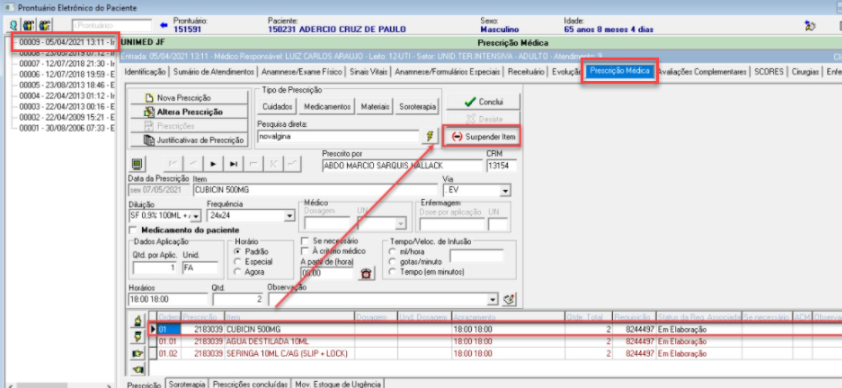Click Suspender Item button
This screenshot has width=842, height=388.
(x=482, y=137)
